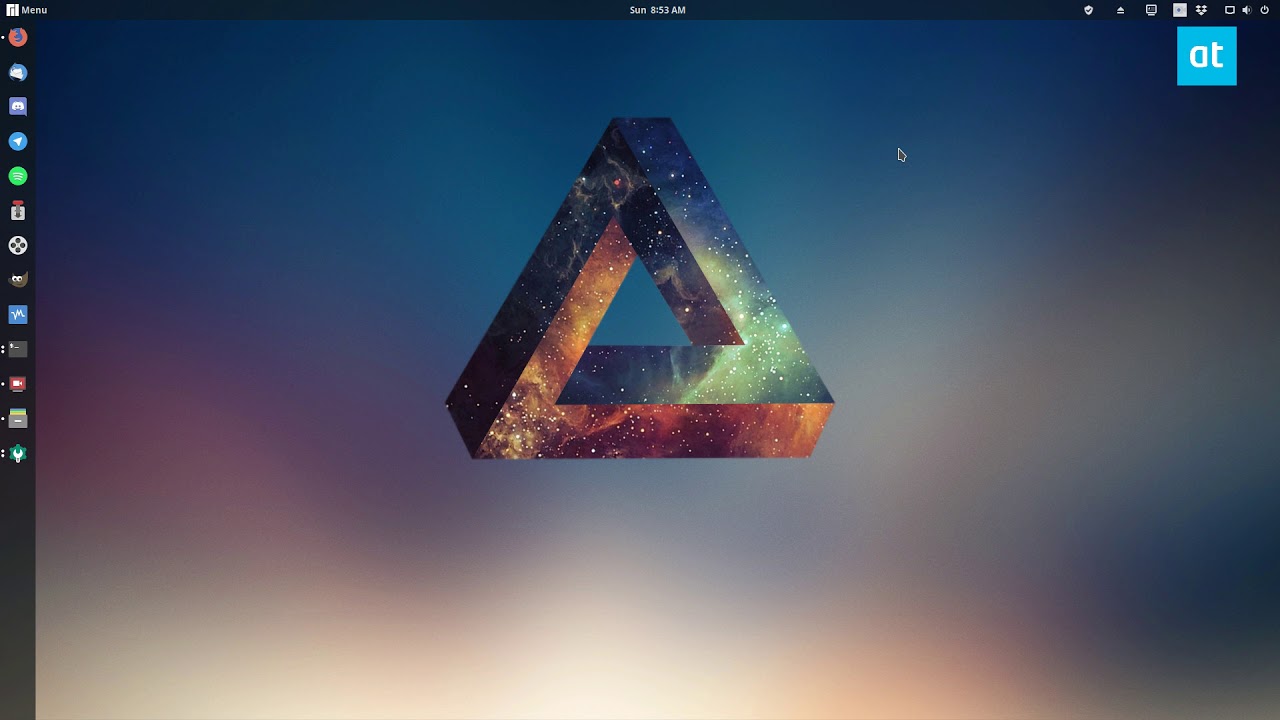The image size is (1280, 720).
Task: Open the volume speaker icon
Action: 1246,10
